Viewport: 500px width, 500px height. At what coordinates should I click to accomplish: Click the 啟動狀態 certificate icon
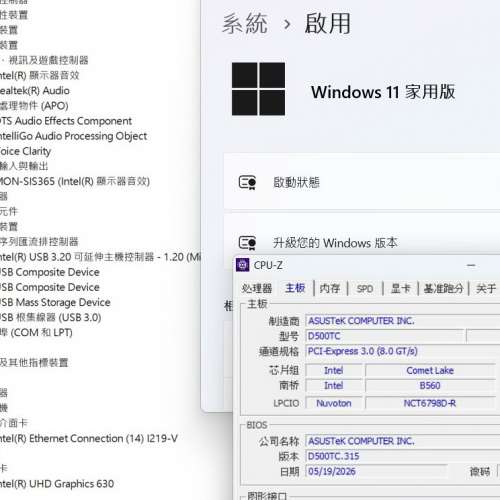point(247,182)
